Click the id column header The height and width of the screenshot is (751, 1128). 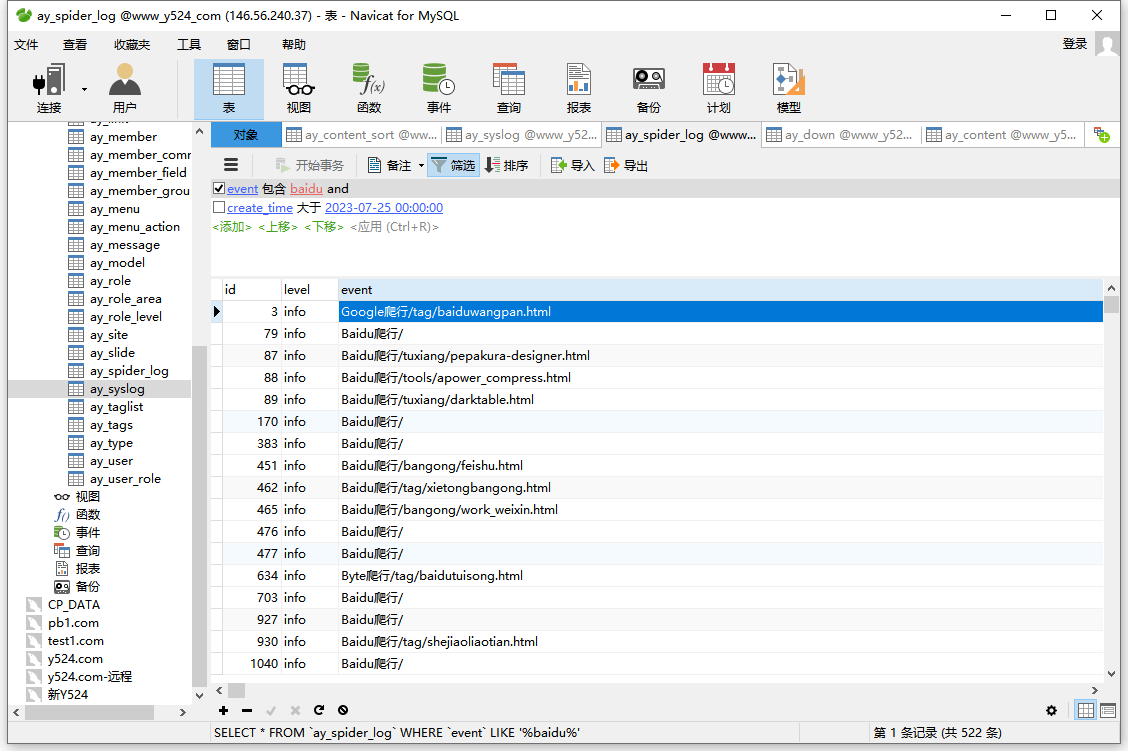[252, 289]
